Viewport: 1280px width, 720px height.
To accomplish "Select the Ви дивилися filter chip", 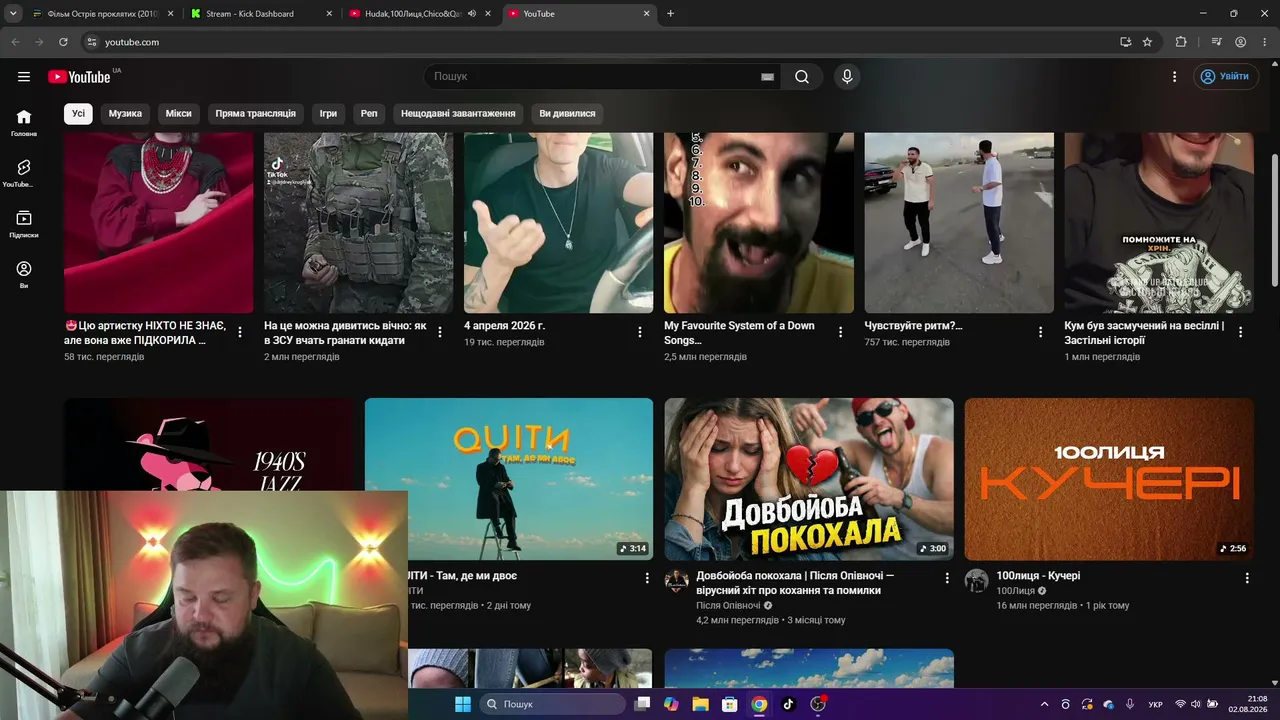I will (x=567, y=114).
